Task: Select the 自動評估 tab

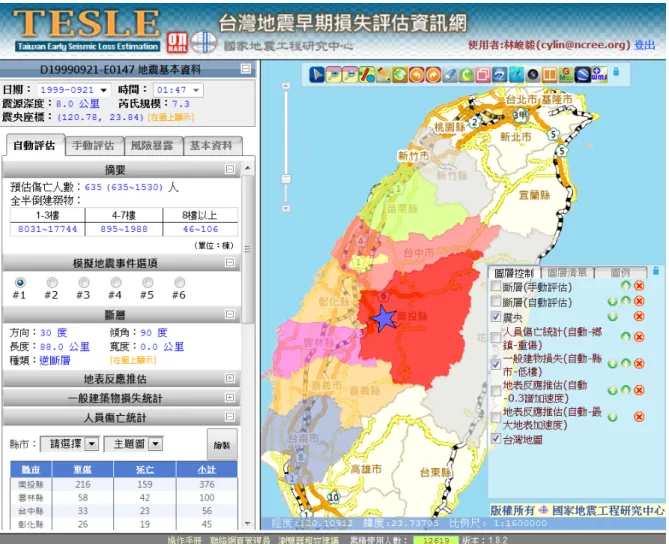Action: [34, 145]
